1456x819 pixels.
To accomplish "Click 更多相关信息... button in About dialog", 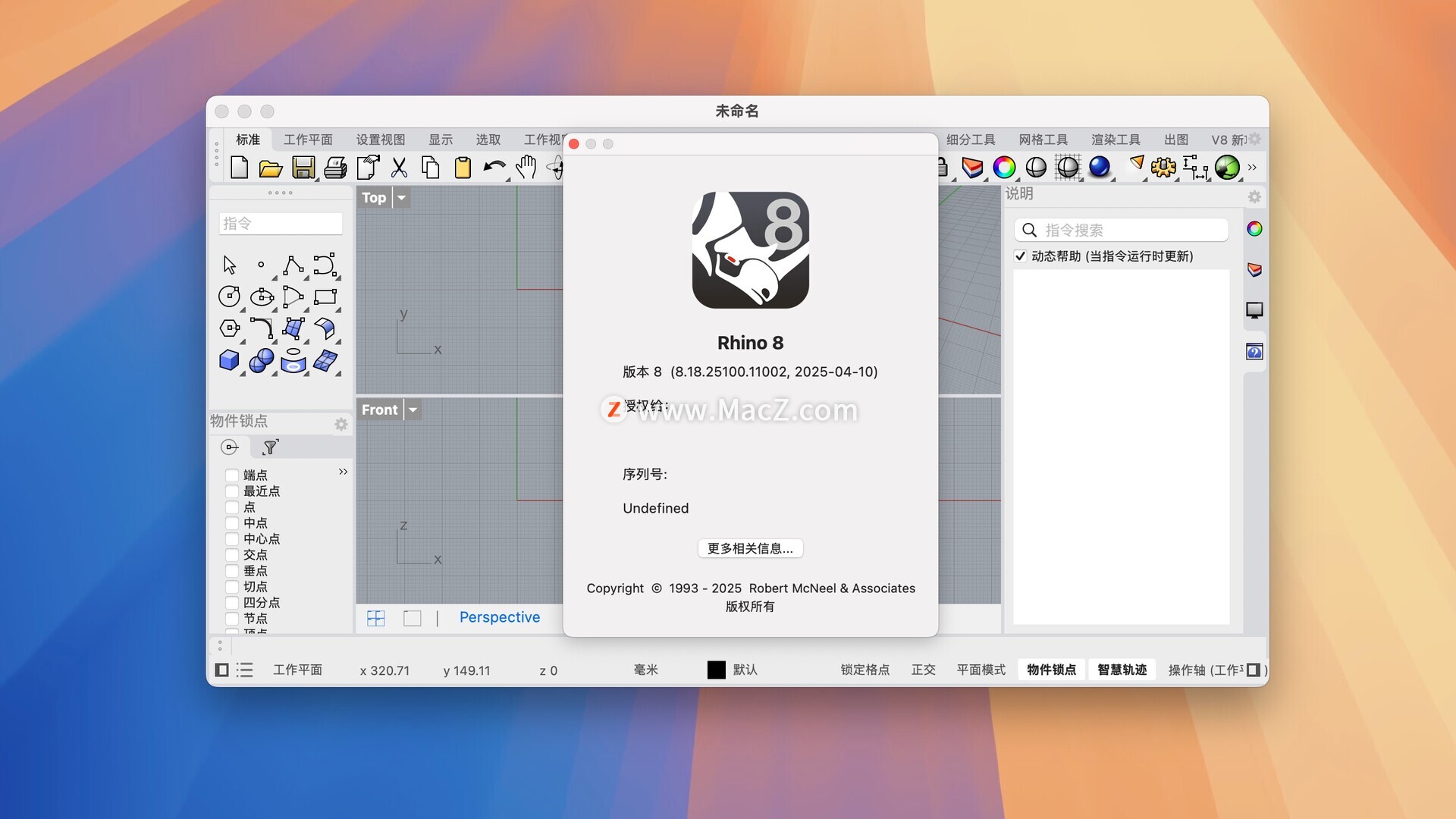I will pos(750,548).
